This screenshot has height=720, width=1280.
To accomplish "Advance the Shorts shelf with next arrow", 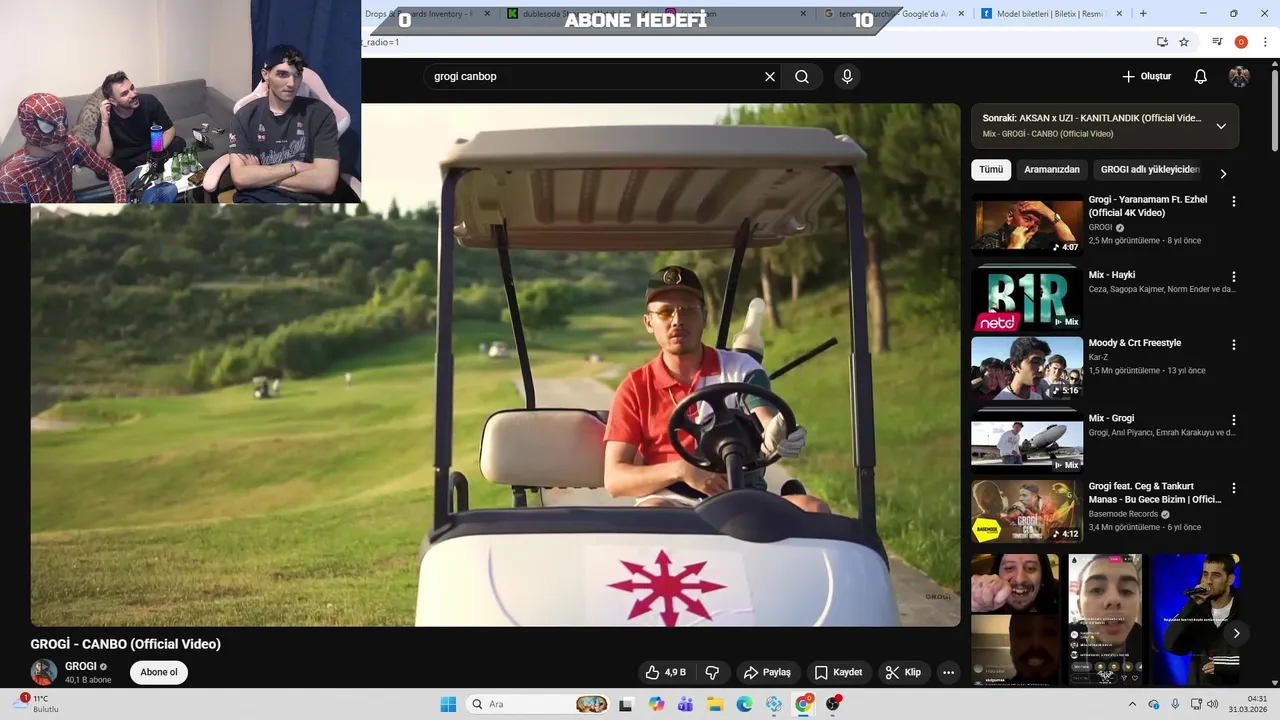I will tap(1236, 633).
